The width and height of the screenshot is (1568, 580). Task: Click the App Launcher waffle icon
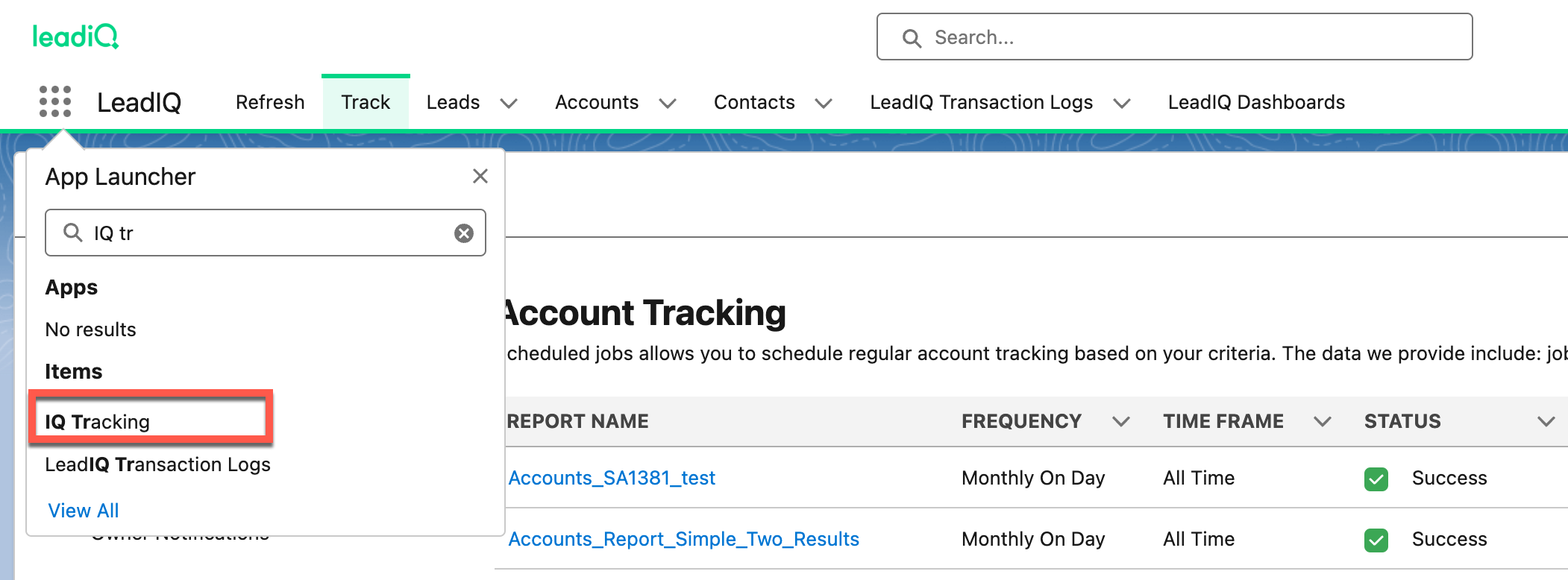click(55, 101)
